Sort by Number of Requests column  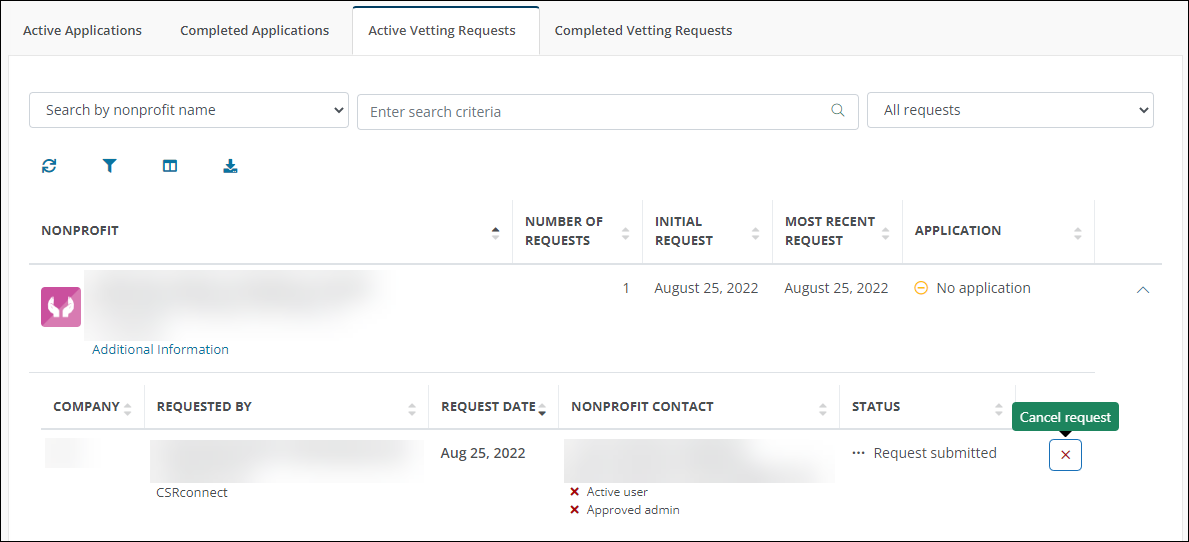pyautogui.click(x=564, y=231)
